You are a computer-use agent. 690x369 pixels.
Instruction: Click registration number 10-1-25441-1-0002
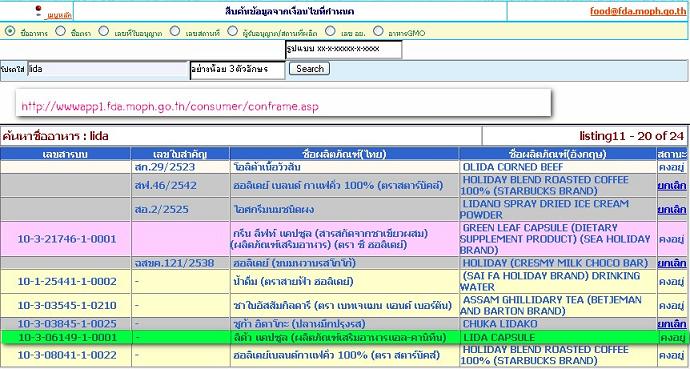point(67,281)
